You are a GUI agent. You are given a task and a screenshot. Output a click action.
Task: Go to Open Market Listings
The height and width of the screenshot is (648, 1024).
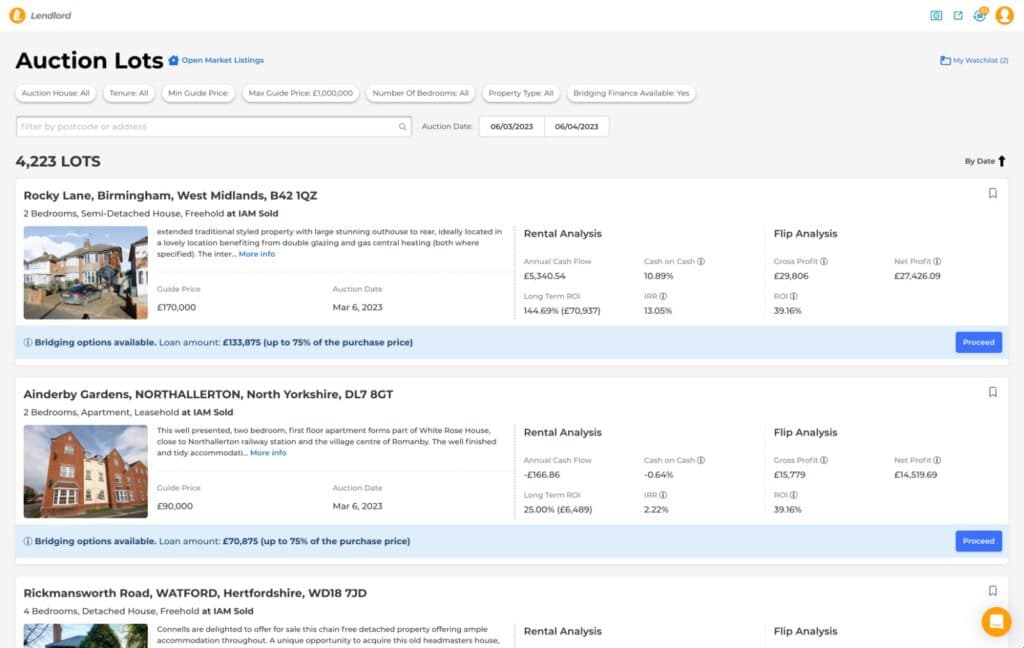pyautogui.click(x=223, y=60)
